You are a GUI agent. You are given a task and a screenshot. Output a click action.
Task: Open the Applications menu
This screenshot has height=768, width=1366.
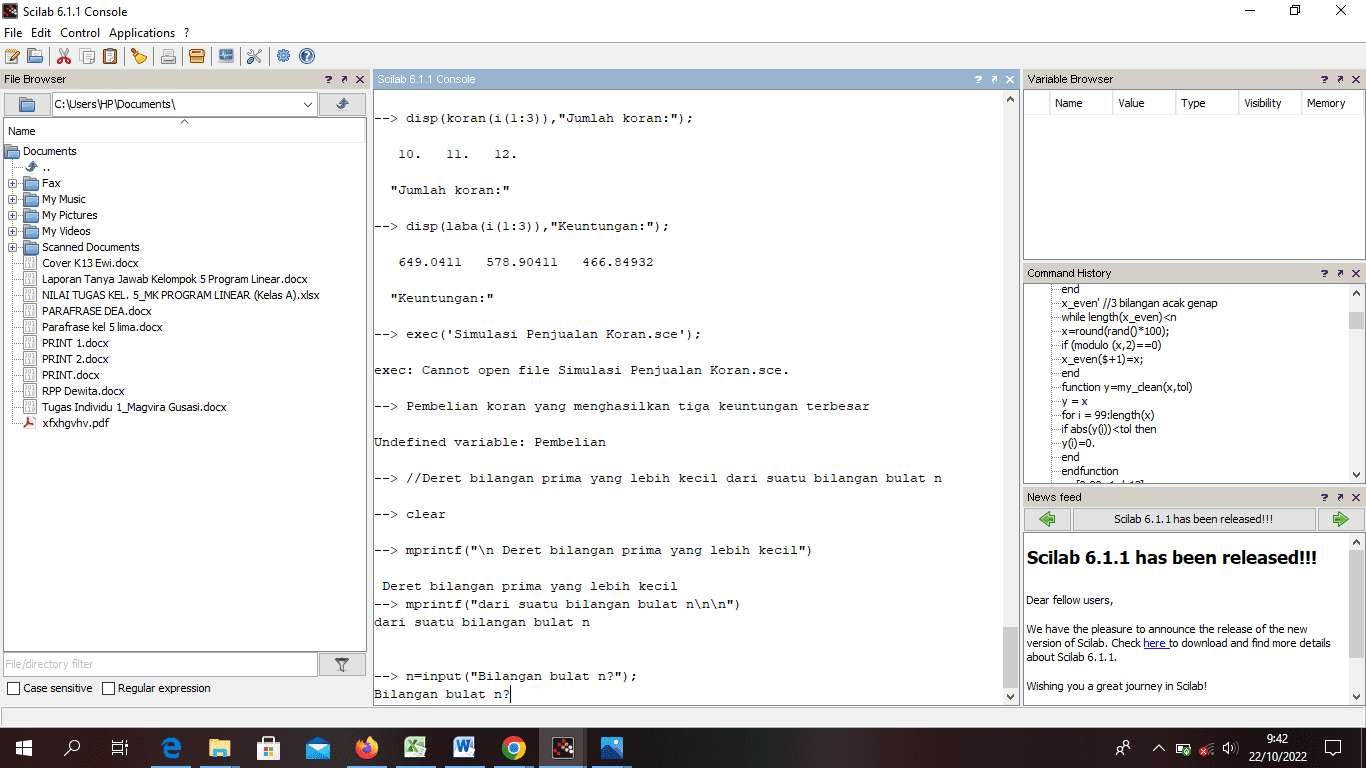tap(142, 33)
